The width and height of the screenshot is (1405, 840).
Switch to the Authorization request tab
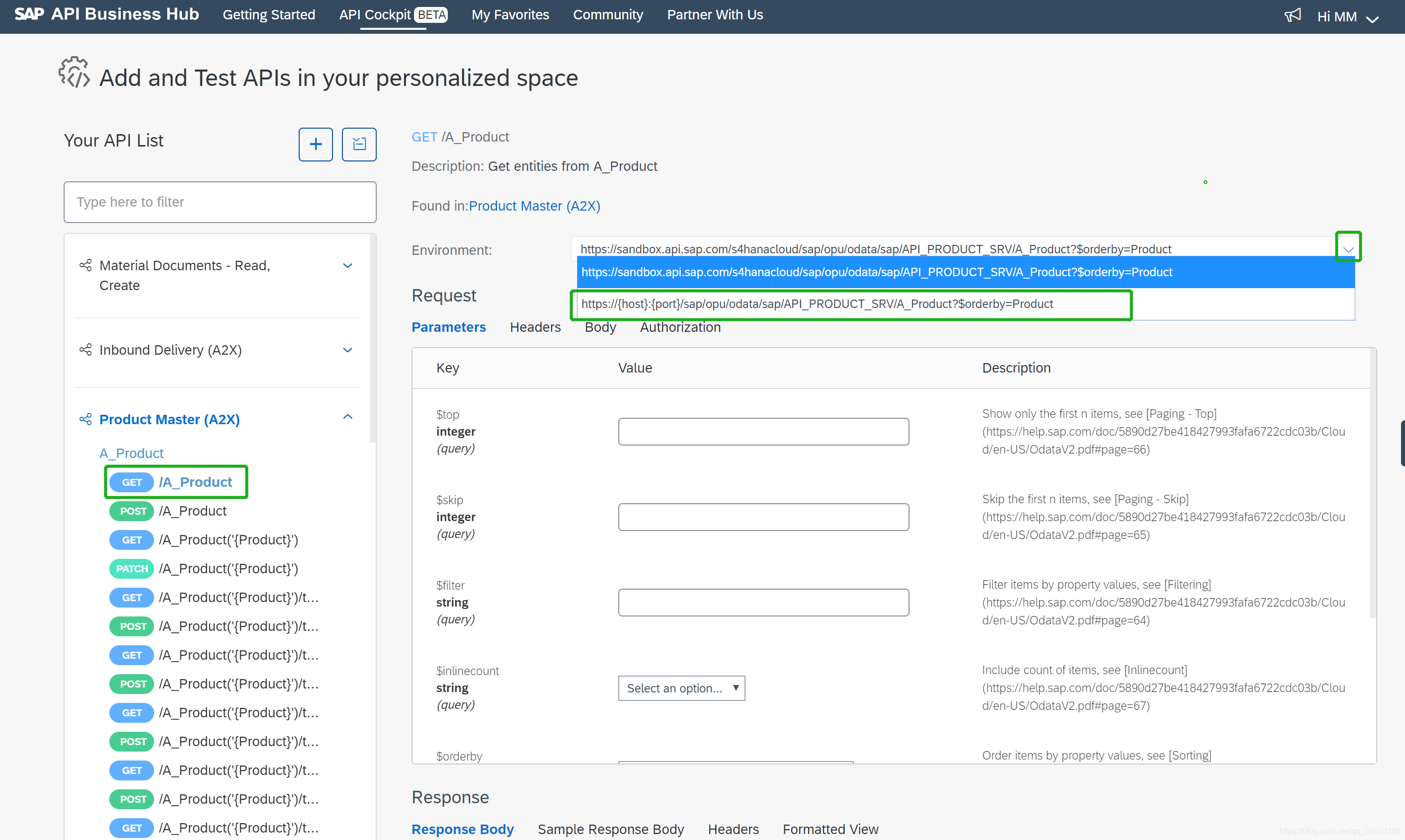[x=679, y=327]
